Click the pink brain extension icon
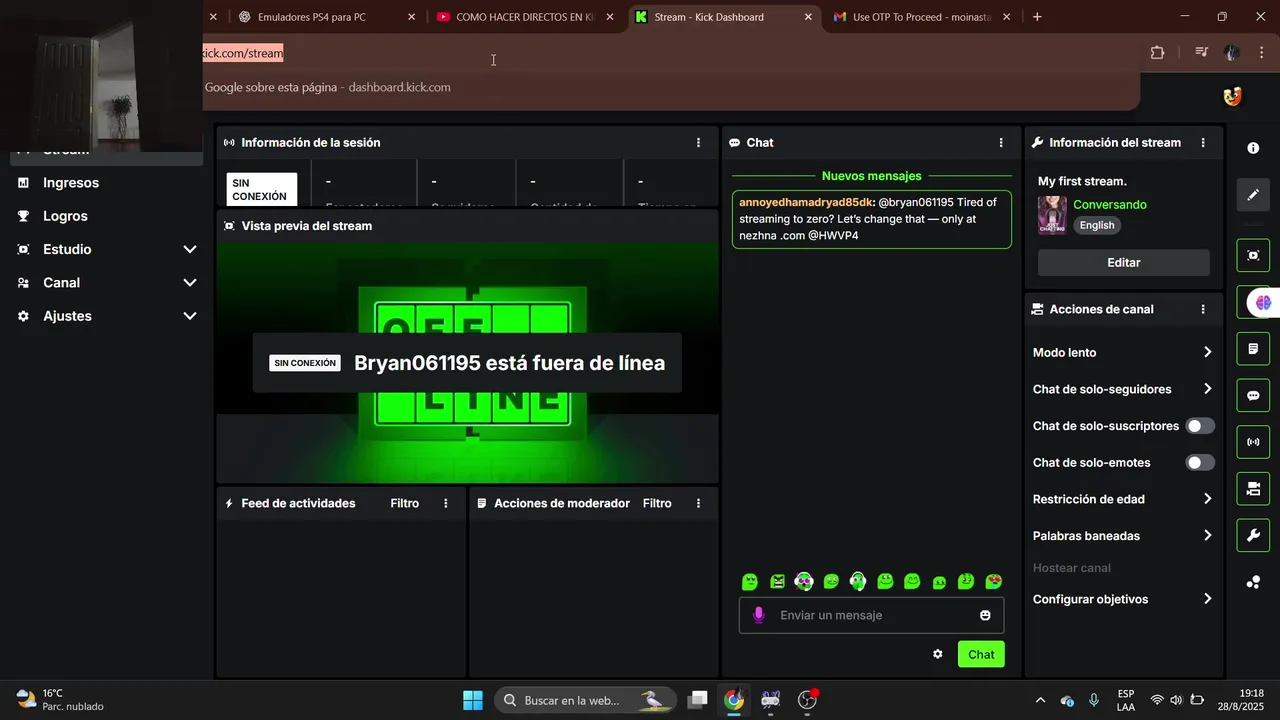Image resolution: width=1280 pixels, height=720 pixels. (1262, 302)
